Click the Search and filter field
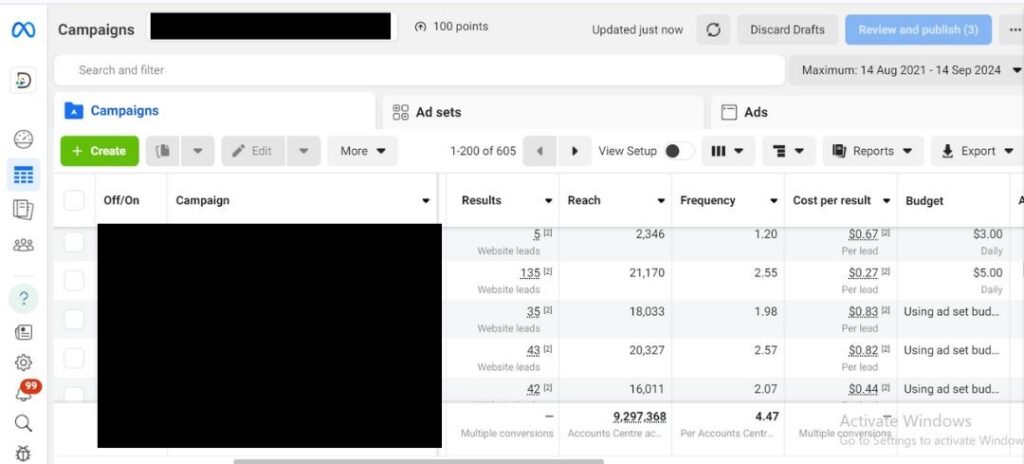The width and height of the screenshot is (1024, 464). click(x=420, y=70)
